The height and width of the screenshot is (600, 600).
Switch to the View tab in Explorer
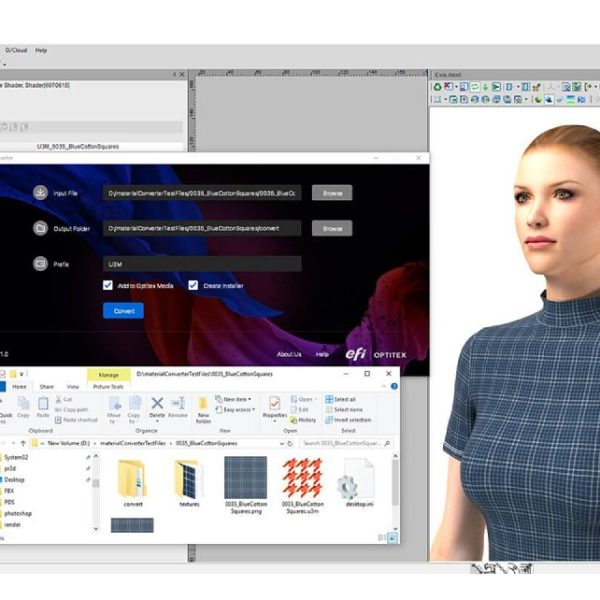click(x=72, y=386)
